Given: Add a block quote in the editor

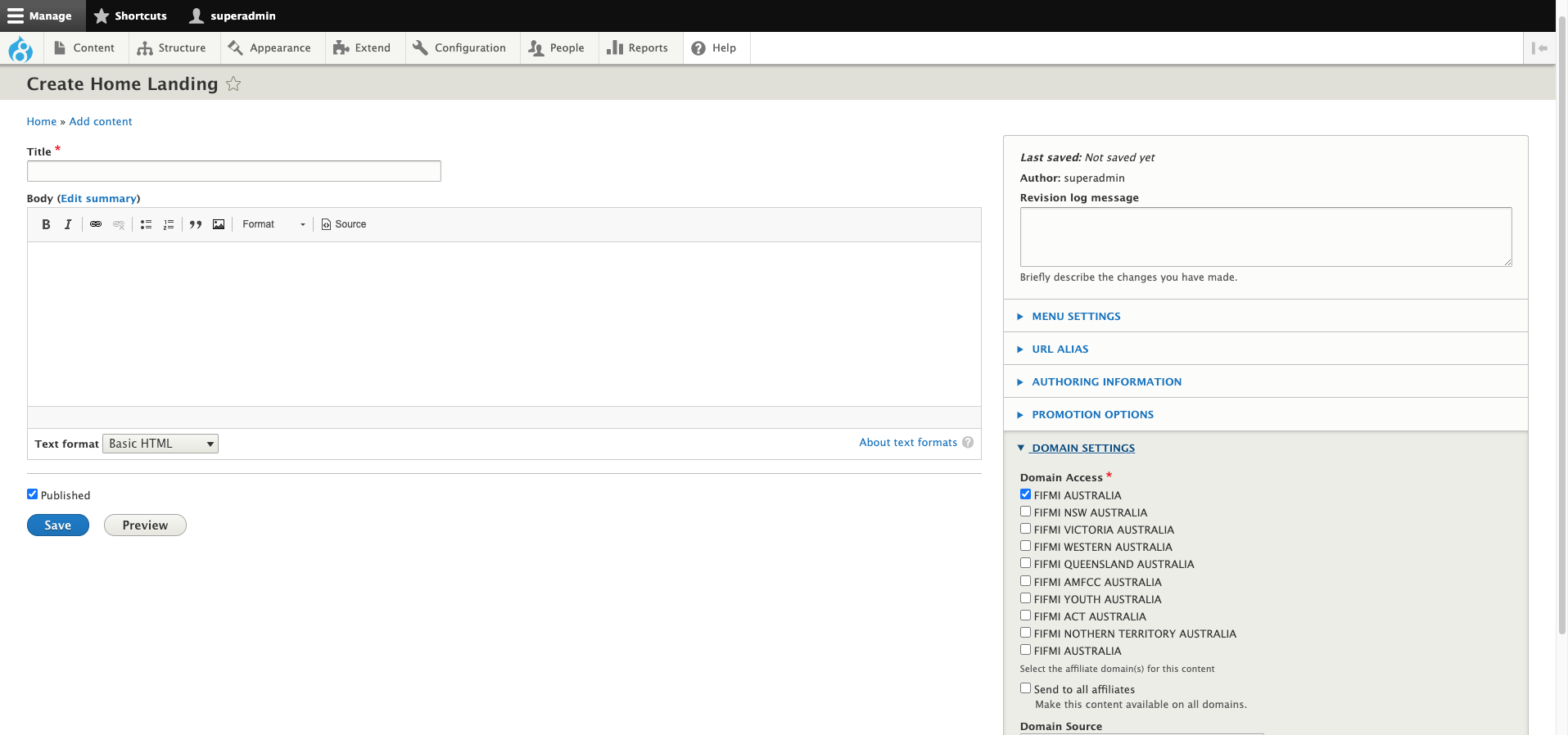Looking at the screenshot, I should (x=196, y=224).
